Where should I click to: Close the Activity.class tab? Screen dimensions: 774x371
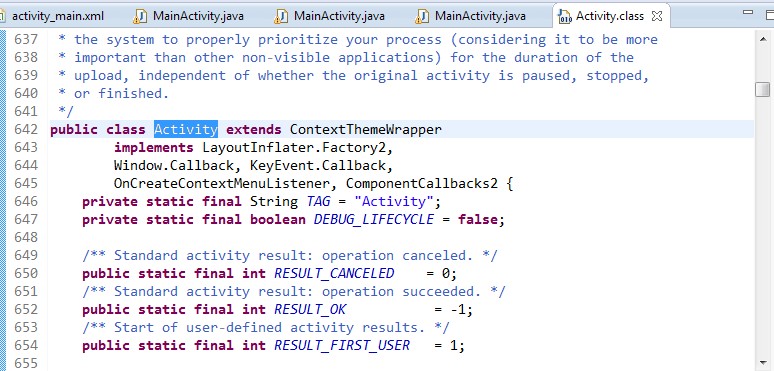coord(657,16)
